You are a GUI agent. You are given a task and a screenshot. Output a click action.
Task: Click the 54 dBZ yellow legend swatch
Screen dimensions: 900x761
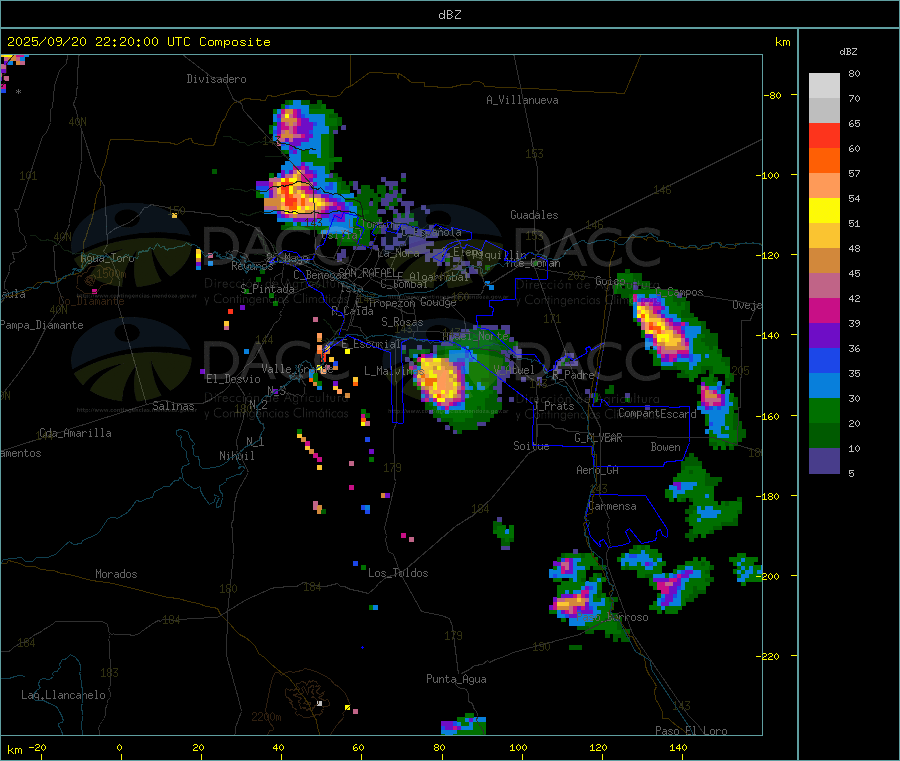824,211
